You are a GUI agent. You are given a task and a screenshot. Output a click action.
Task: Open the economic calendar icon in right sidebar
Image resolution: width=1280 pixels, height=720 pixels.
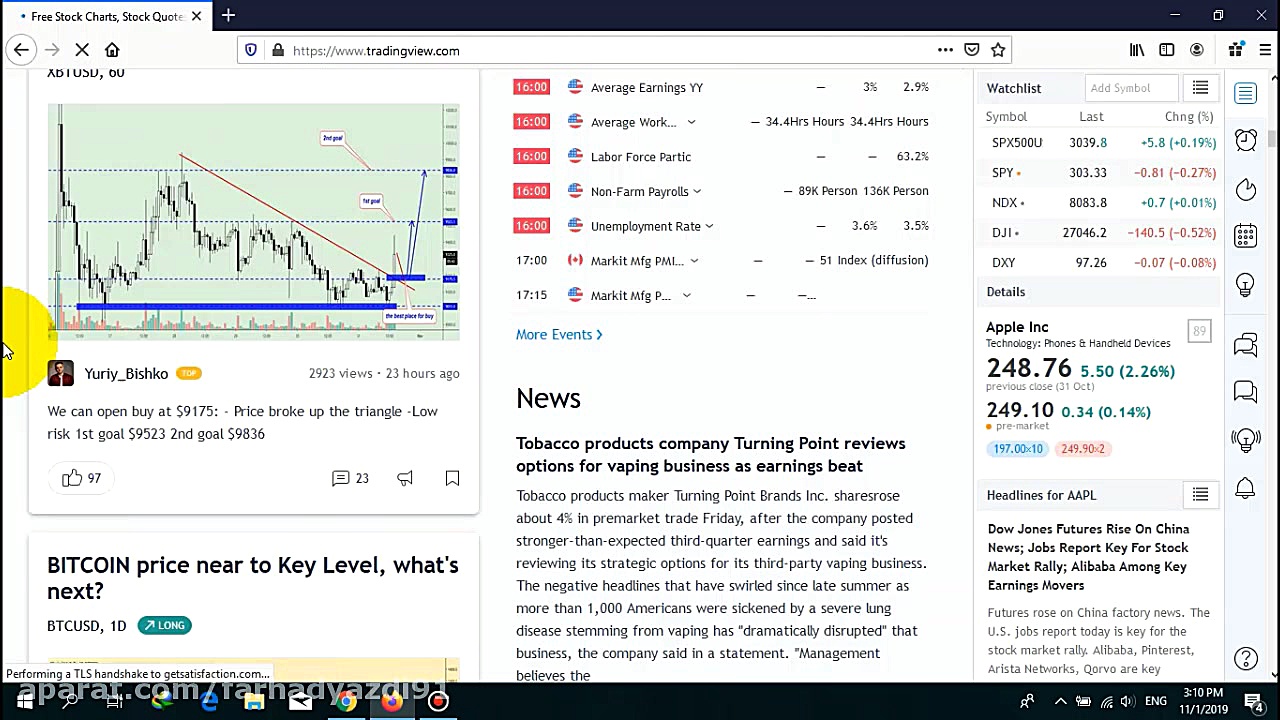tap(1245, 237)
